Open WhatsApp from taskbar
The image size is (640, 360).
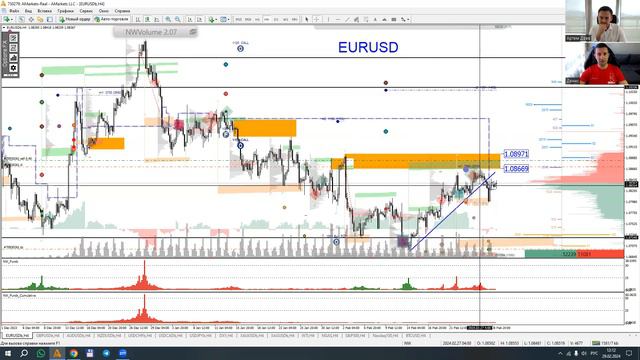pyautogui.click(x=41, y=353)
